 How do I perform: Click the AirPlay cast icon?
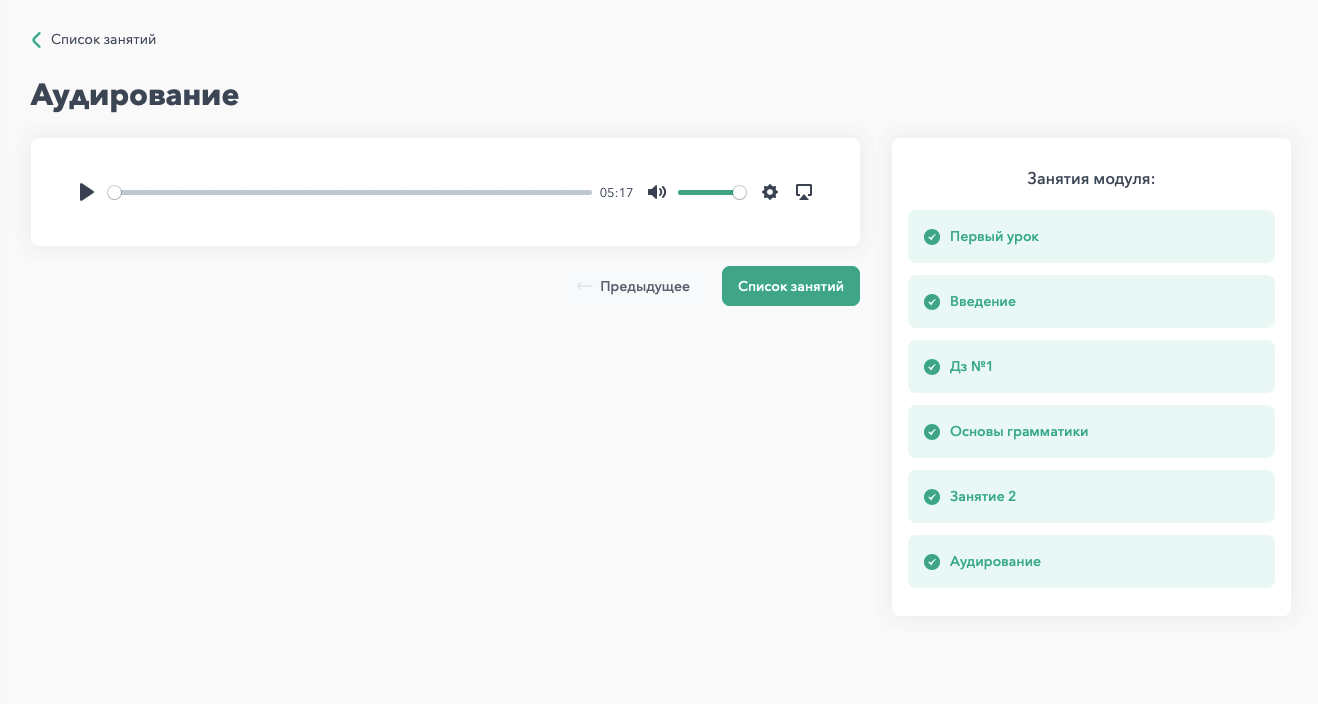(x=804, y=192)
